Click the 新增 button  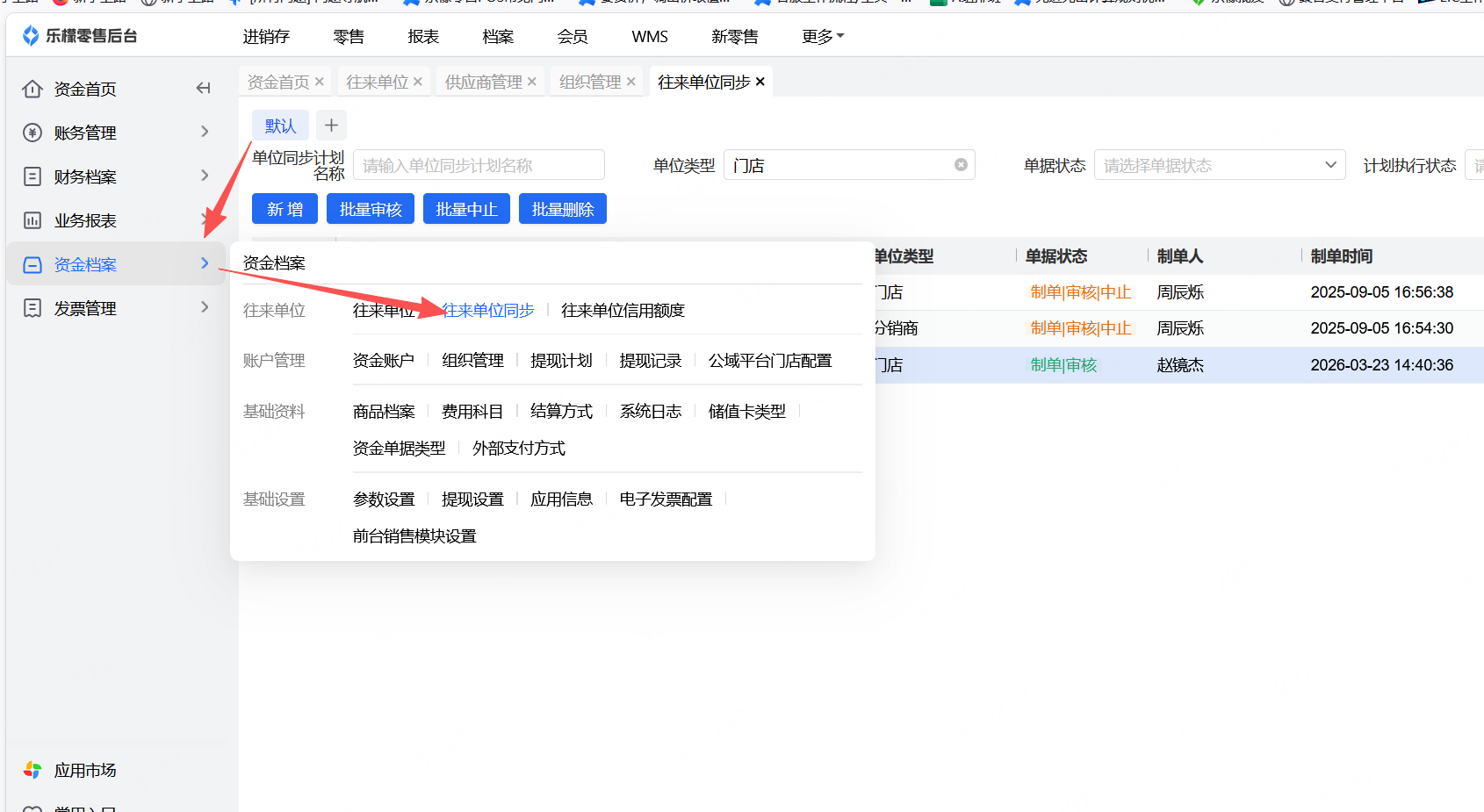tap(285, 209)
